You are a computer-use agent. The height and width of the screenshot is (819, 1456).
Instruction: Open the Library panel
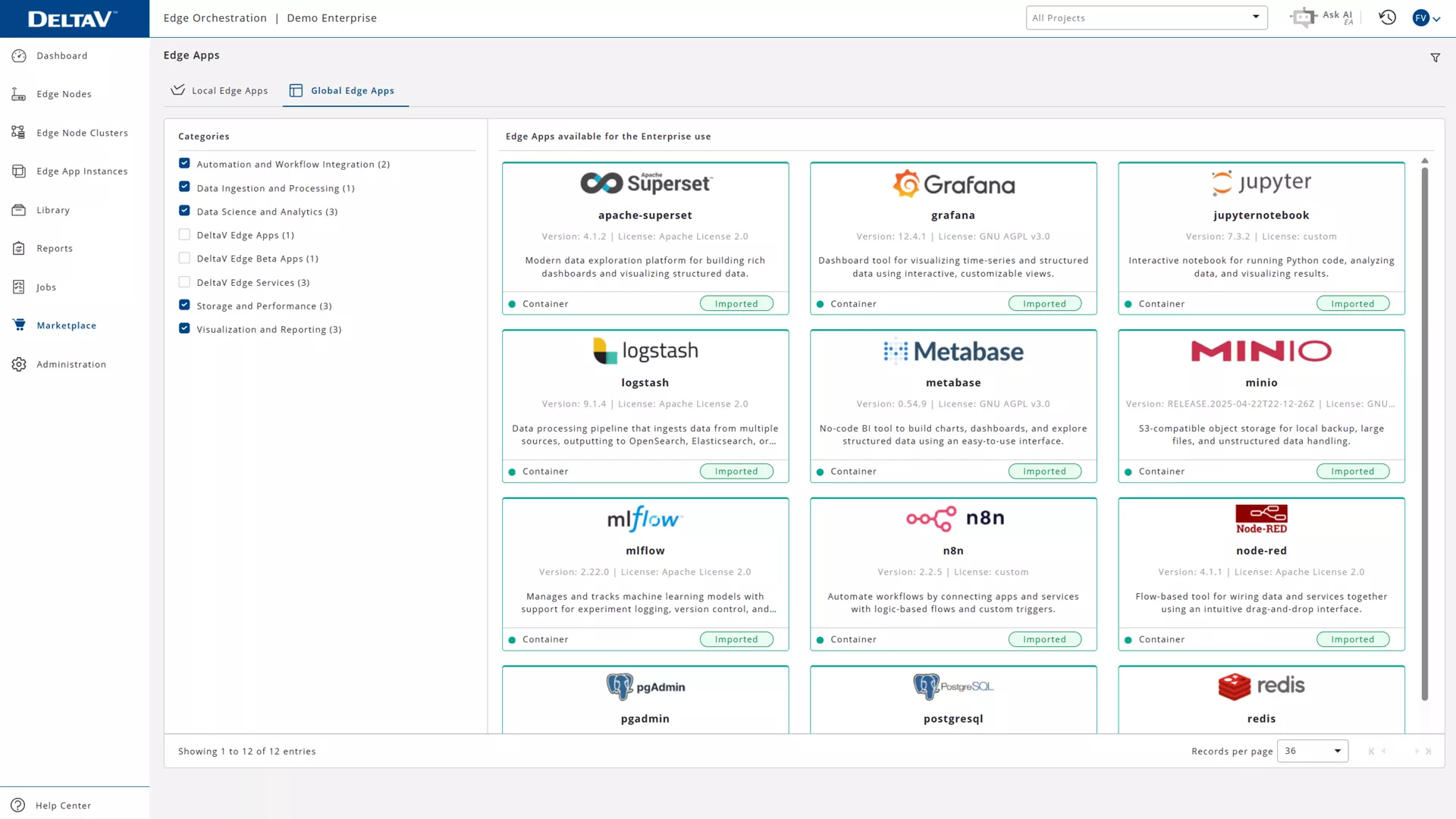52,210
